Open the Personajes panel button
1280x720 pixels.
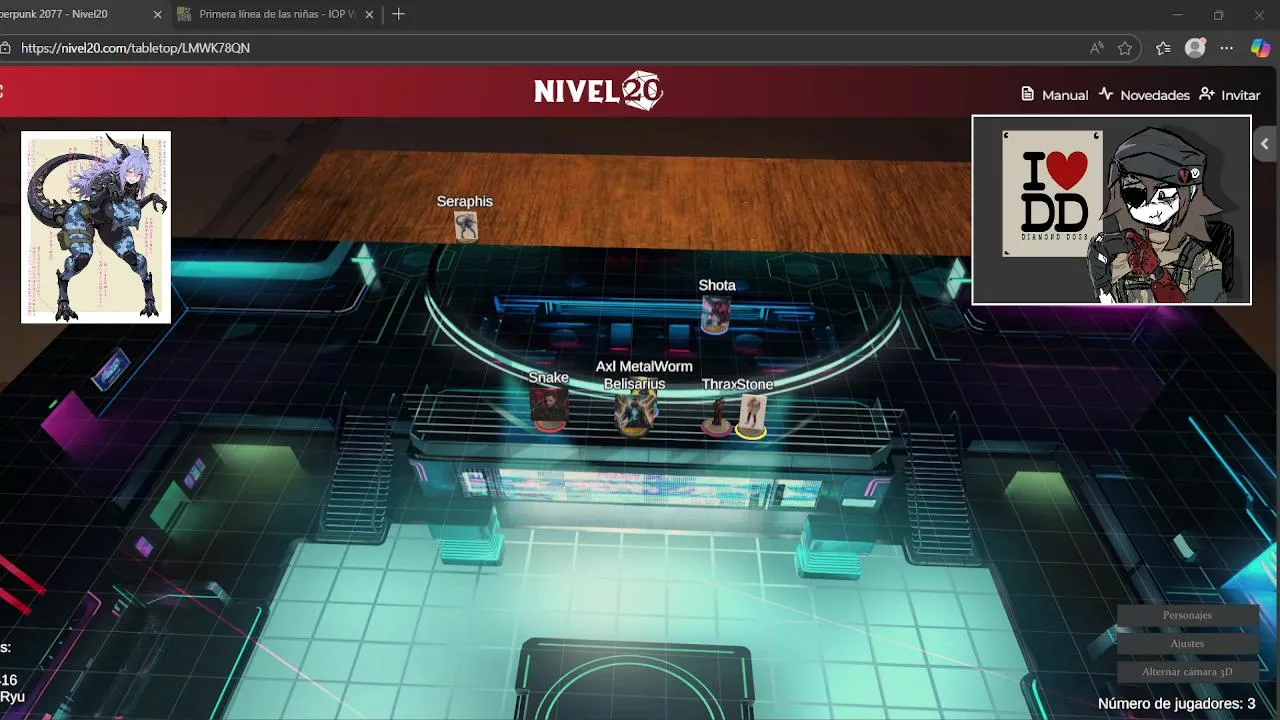point(1187,615)
